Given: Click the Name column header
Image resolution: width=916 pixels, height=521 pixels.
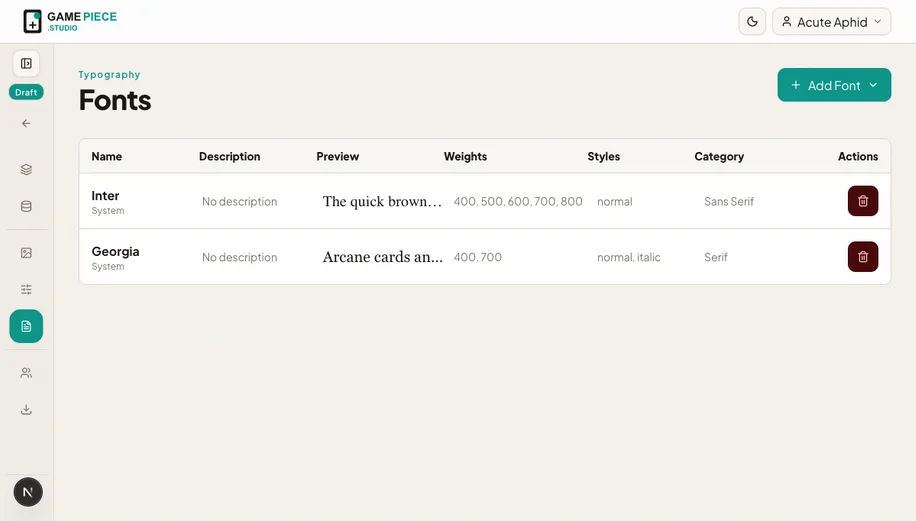Looking at the screenshot, I should click(106, 156).
